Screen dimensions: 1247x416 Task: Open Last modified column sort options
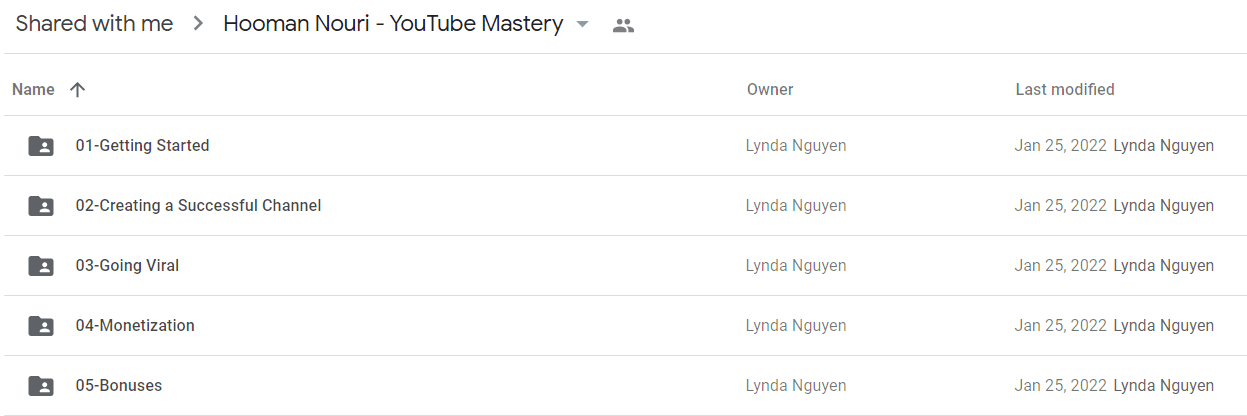[1065, 90]
